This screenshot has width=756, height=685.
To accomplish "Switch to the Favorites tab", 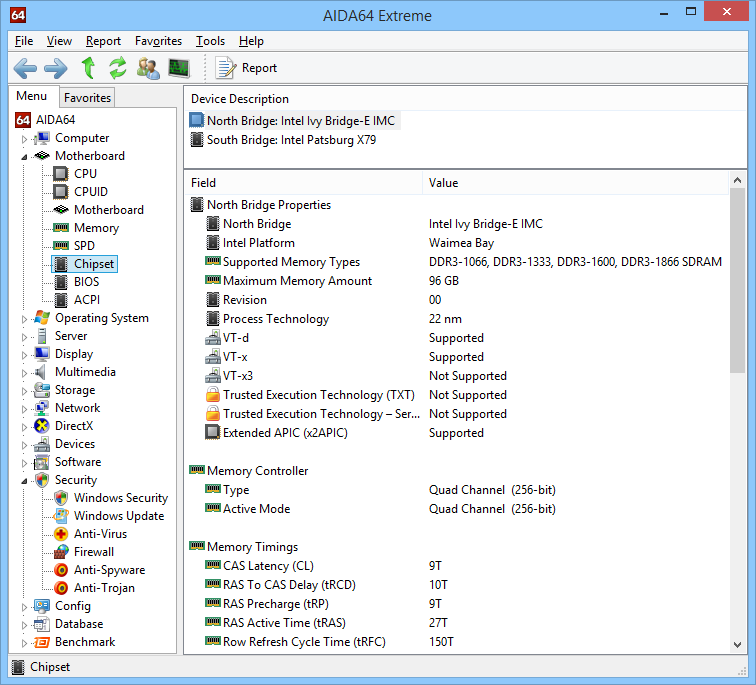I will (x=87, y=97).
